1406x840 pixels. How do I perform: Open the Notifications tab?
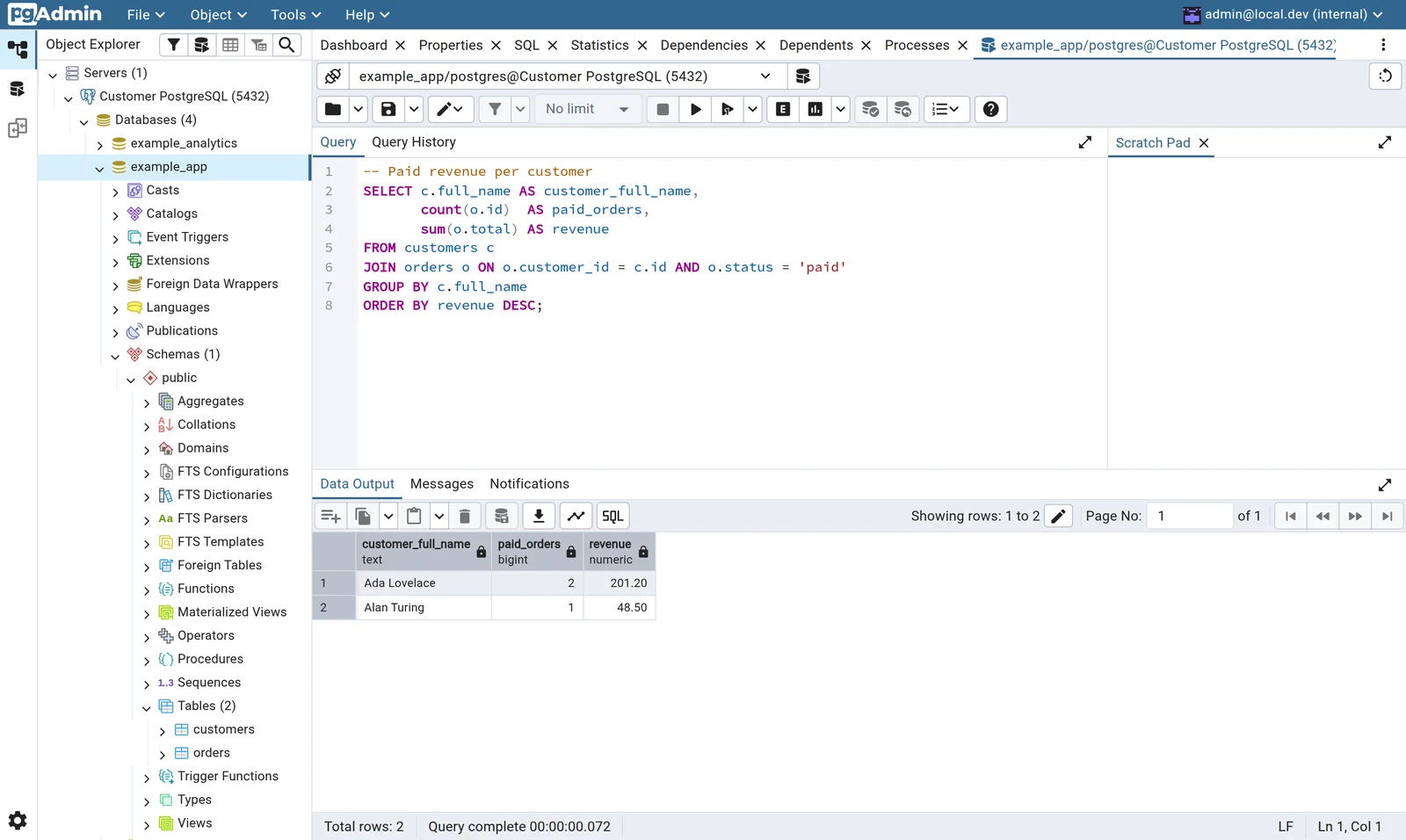click(x=529, y=483)
